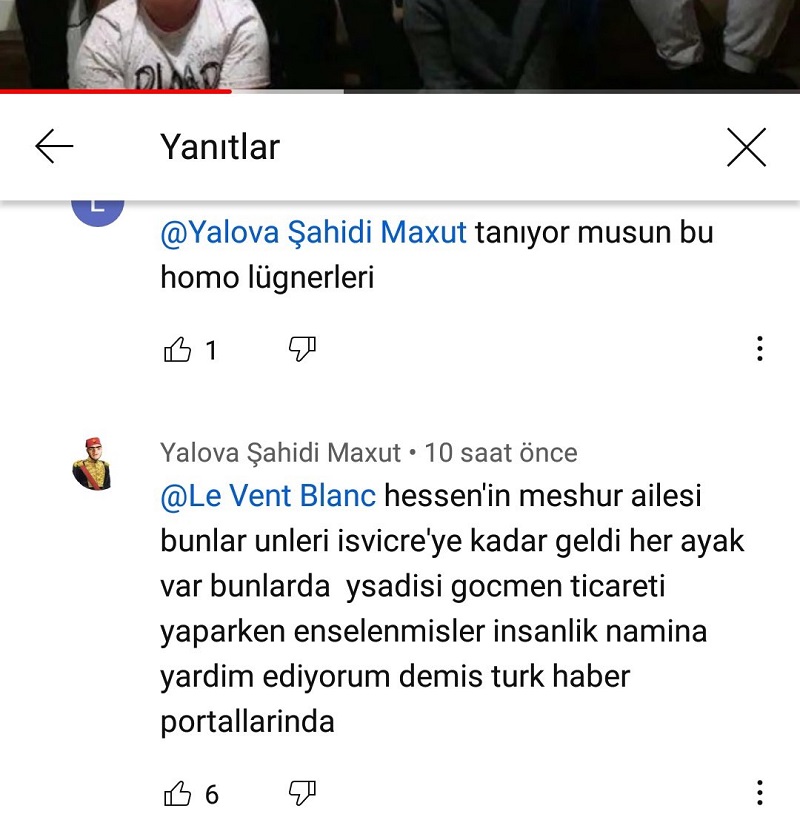Dislike the 'tanıyor musun' reply
This screenshot has height=825, width=800.
(302, 349)
